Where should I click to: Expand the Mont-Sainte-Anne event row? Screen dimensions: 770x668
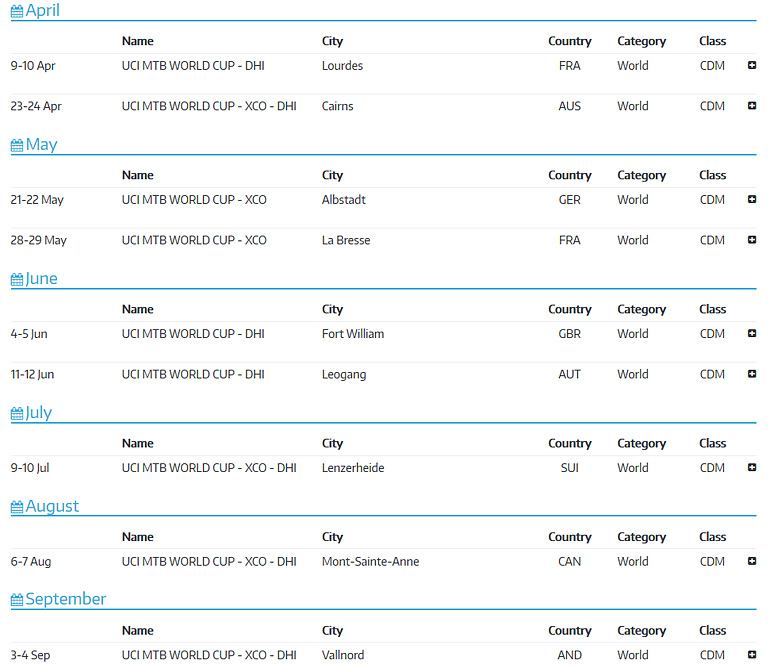(751, 561)
